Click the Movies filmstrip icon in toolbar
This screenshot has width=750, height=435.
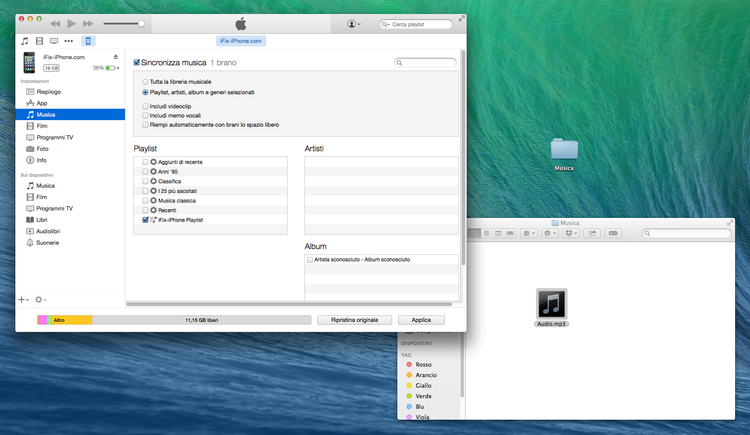click(39, 41)
